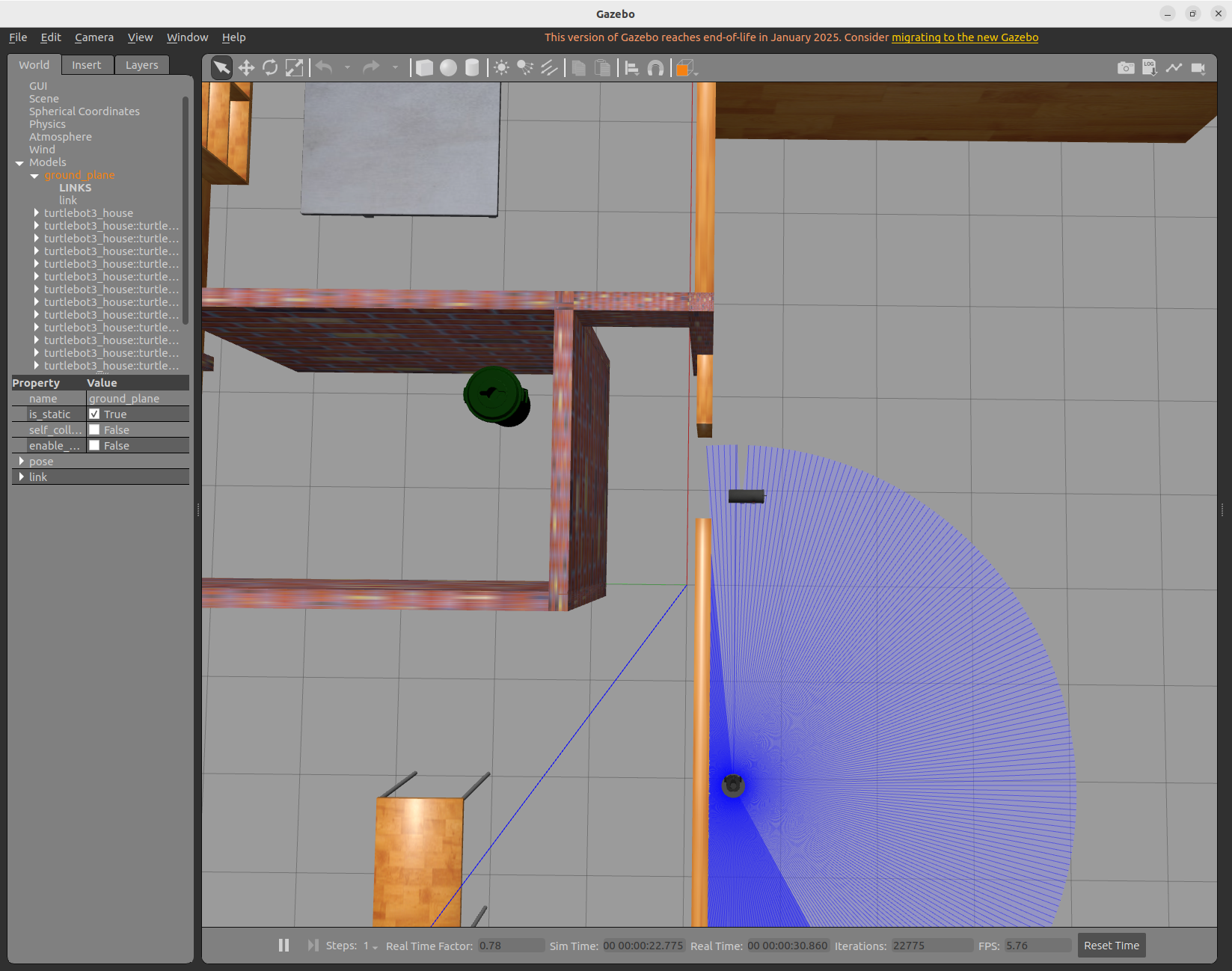Open the View menu

click(x=140, y=37)
